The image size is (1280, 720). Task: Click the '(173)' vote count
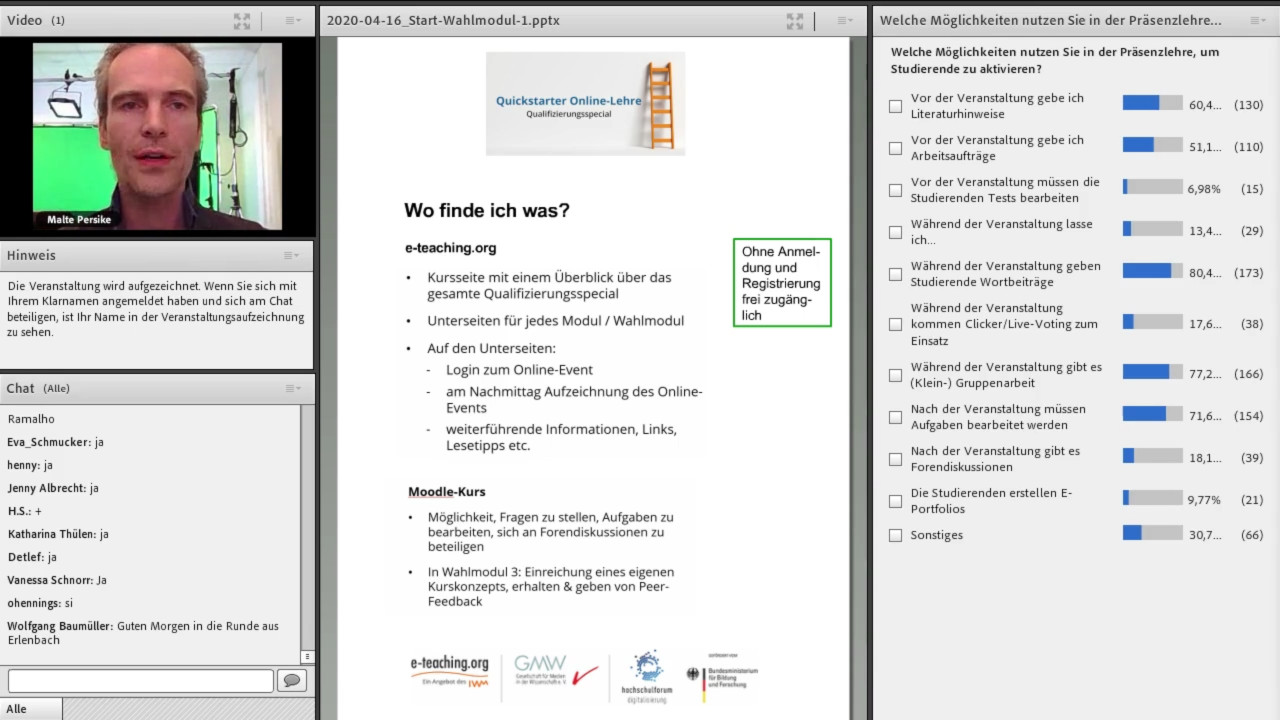(1248, 273)
